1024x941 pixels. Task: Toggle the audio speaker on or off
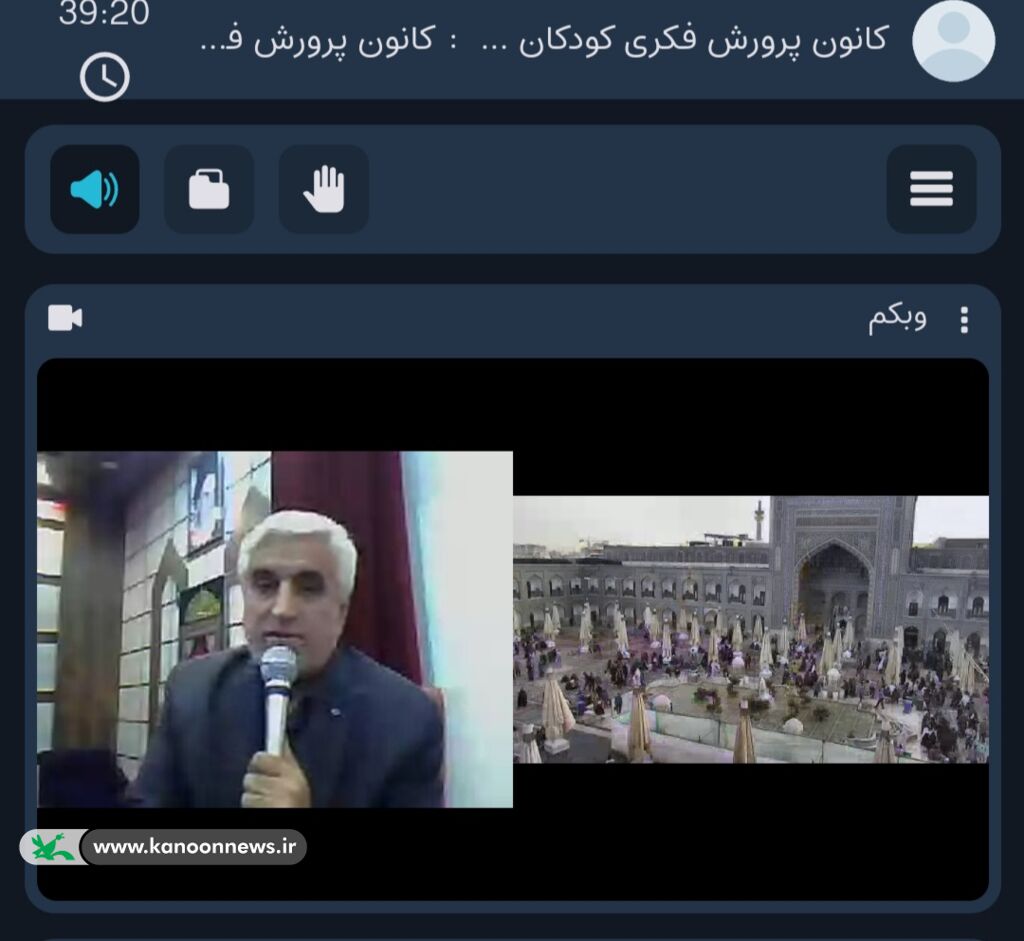coord(94,189)
